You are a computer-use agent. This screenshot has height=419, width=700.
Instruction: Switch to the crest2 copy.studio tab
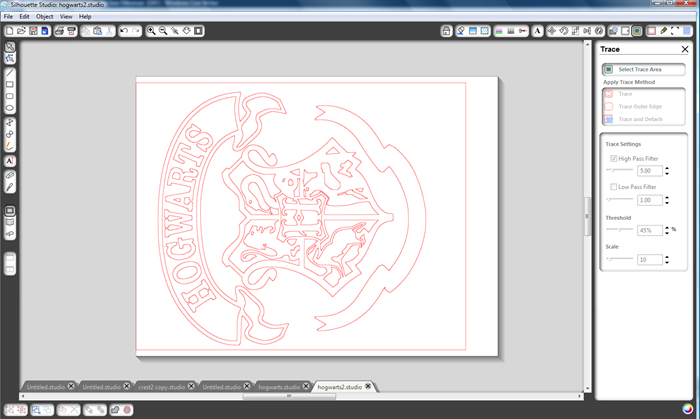pyautogui.click(x=162, y=387)
